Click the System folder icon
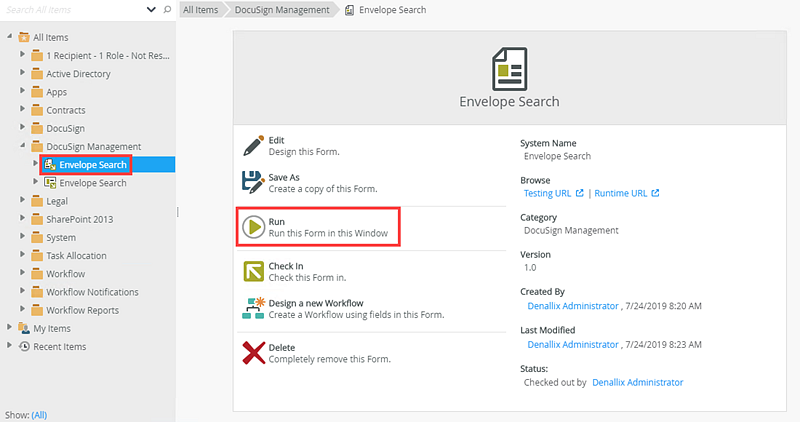800x422 pixels. (37, 238)
